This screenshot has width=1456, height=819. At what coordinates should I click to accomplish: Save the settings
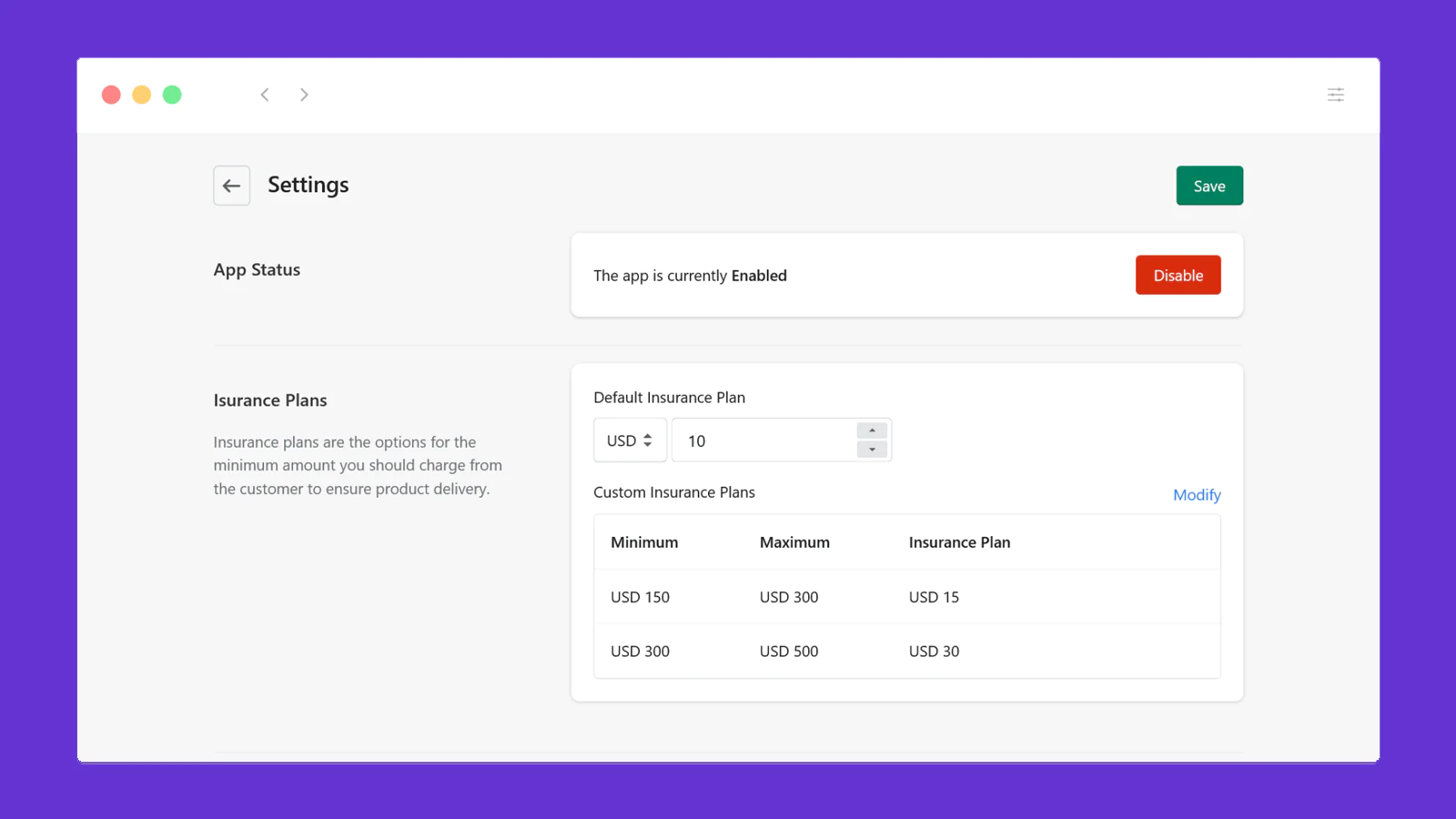tap(1208, 186)
